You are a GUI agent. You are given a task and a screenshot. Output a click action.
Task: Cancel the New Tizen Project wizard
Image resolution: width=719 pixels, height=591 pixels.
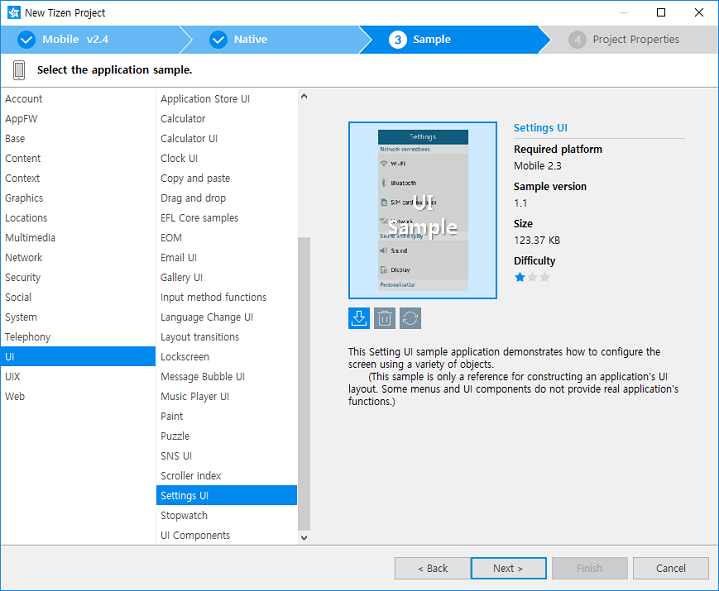pyautogui.click(x=670, y=568)
